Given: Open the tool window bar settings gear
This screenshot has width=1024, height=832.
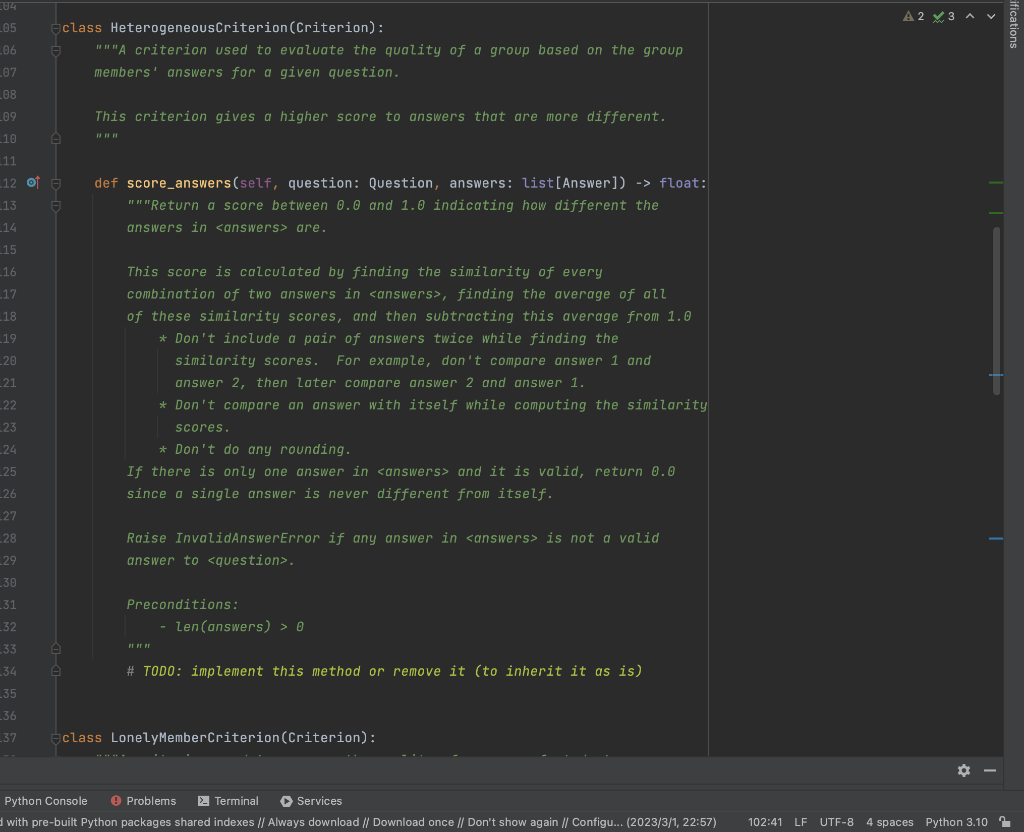Looking at the screenshot, I should click(963, 771).
